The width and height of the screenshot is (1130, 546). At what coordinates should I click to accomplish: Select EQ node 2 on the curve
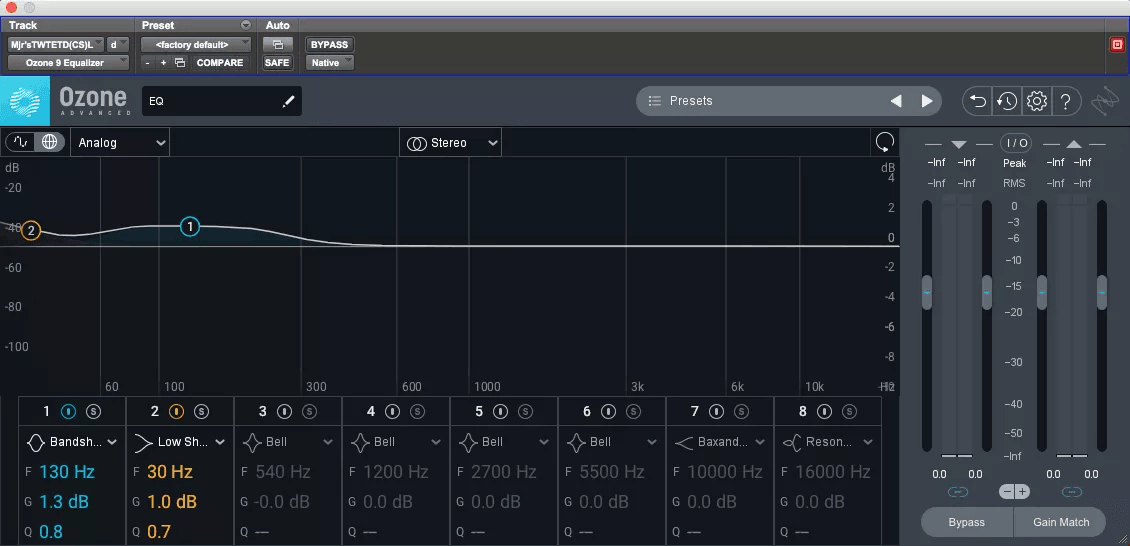pos(30,231)
